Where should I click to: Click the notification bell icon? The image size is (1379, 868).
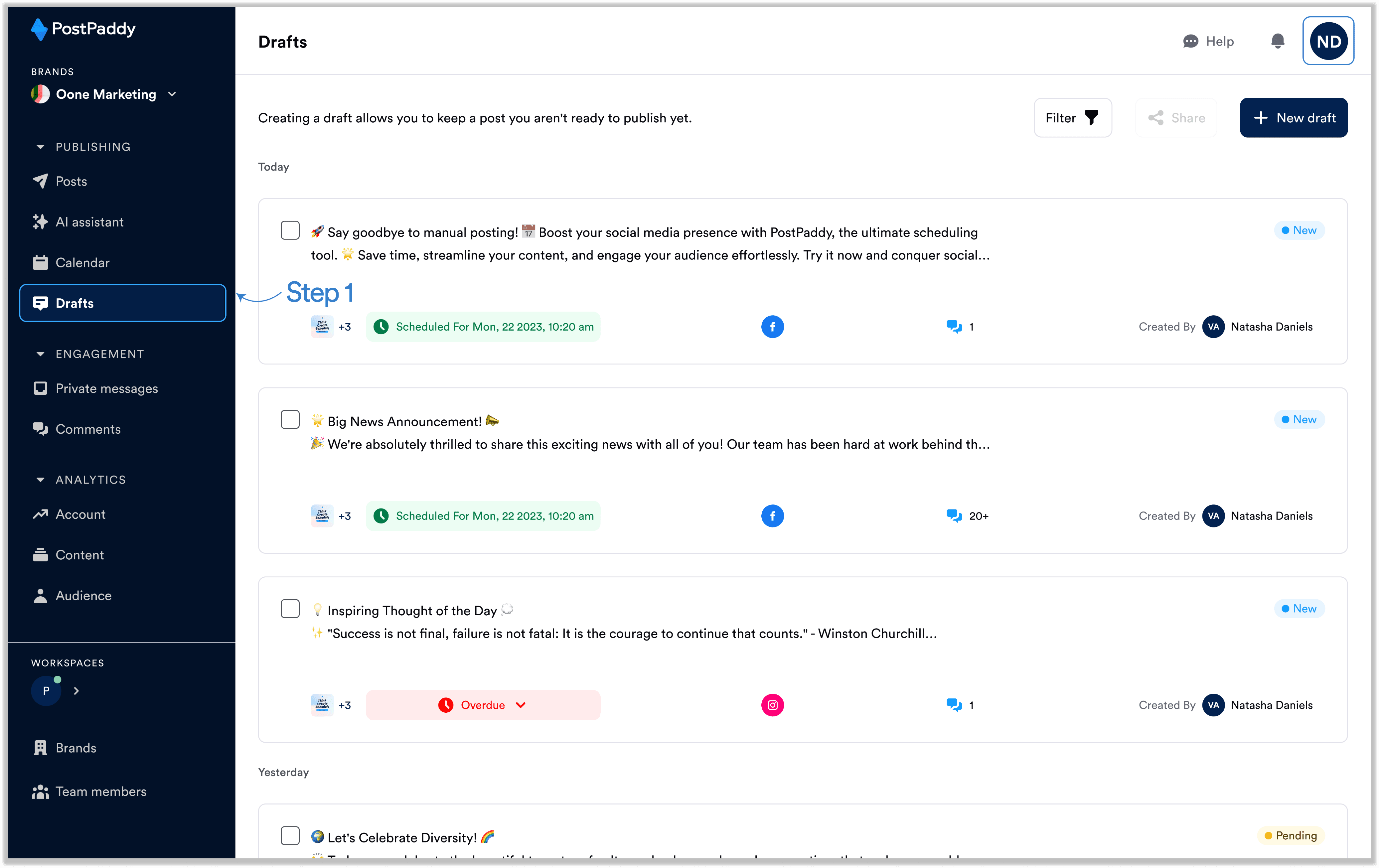1277,41
